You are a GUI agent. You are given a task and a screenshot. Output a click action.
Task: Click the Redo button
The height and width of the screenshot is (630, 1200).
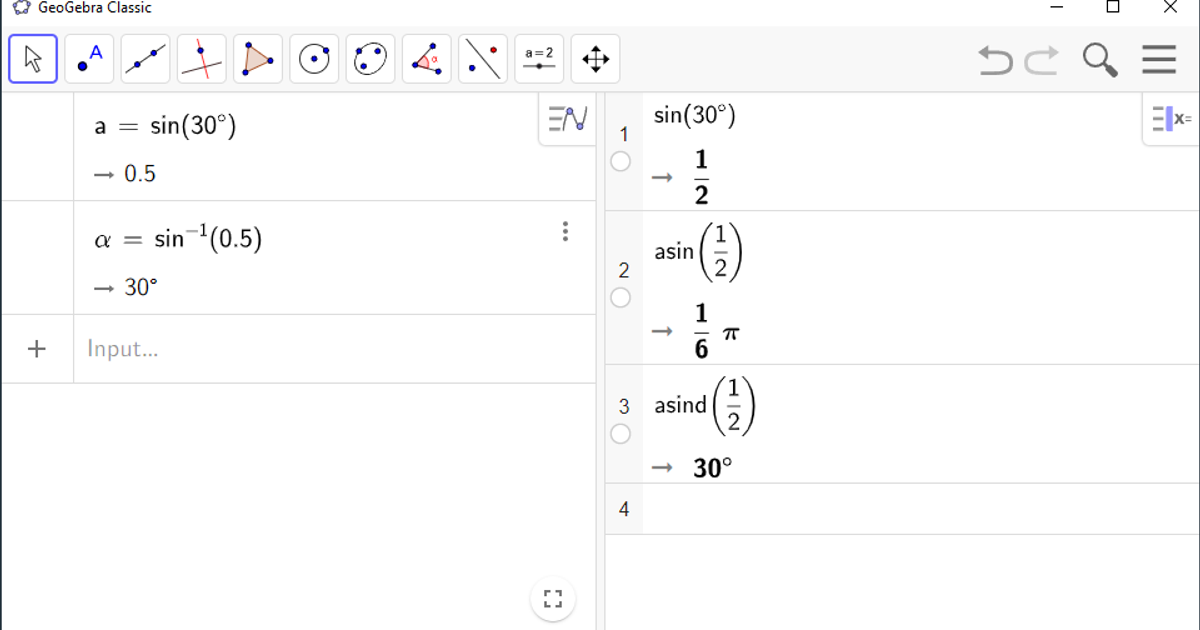(1040, 61)
